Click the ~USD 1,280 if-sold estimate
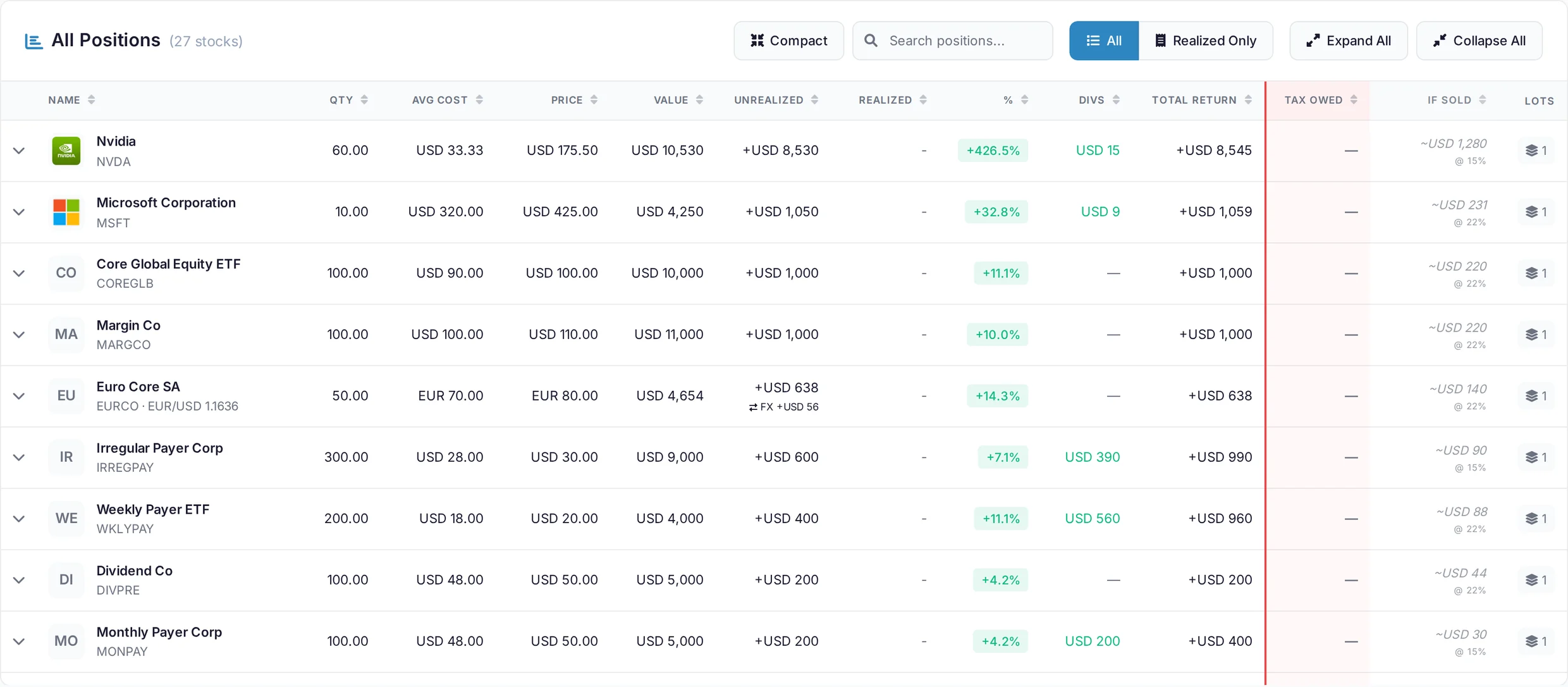 point(1453,144)
